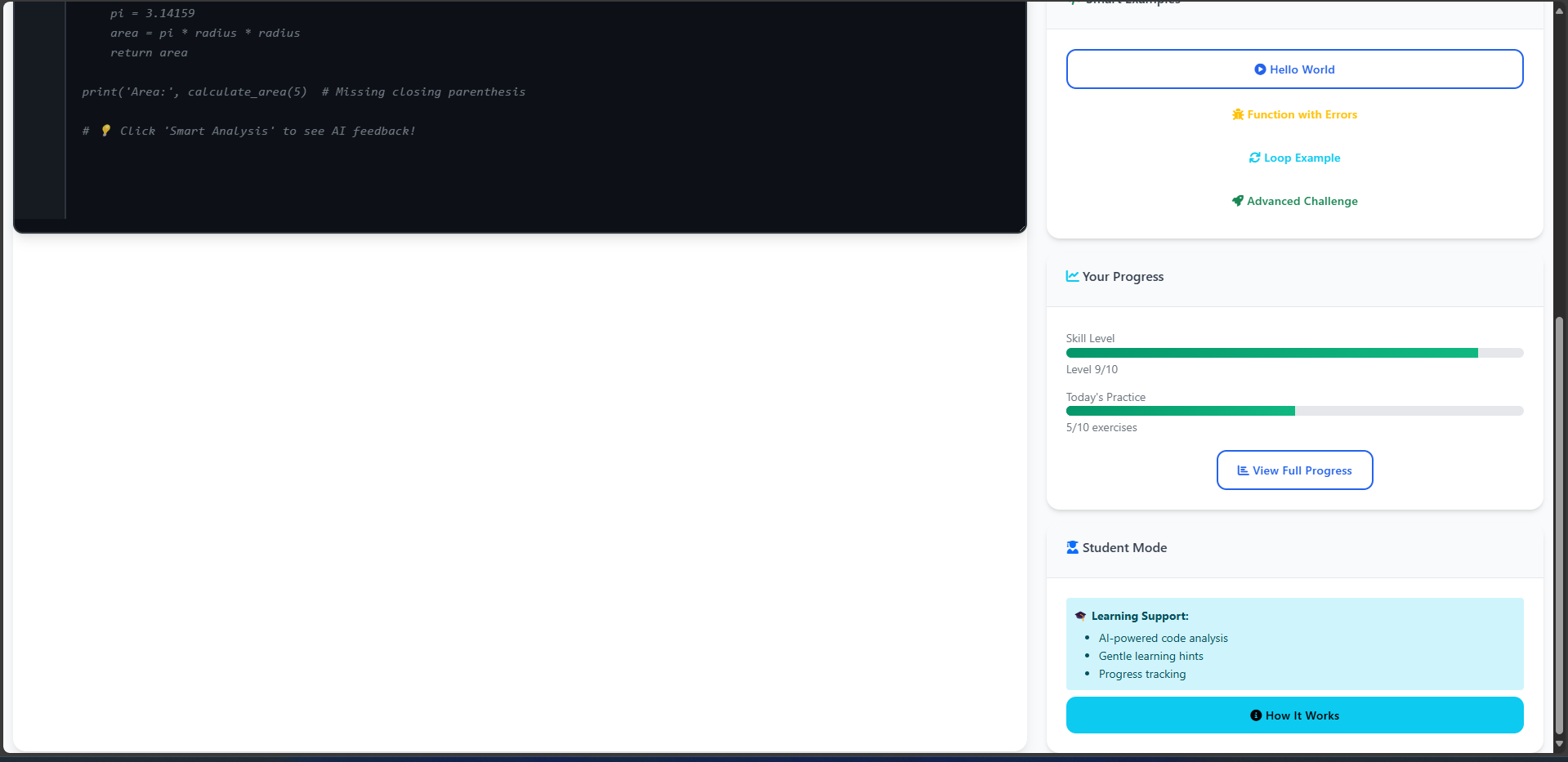Viewport: 1568px width, 762px height.
Task: Click the bug icon beside Function with Errors
Action: click(1238, 114)
